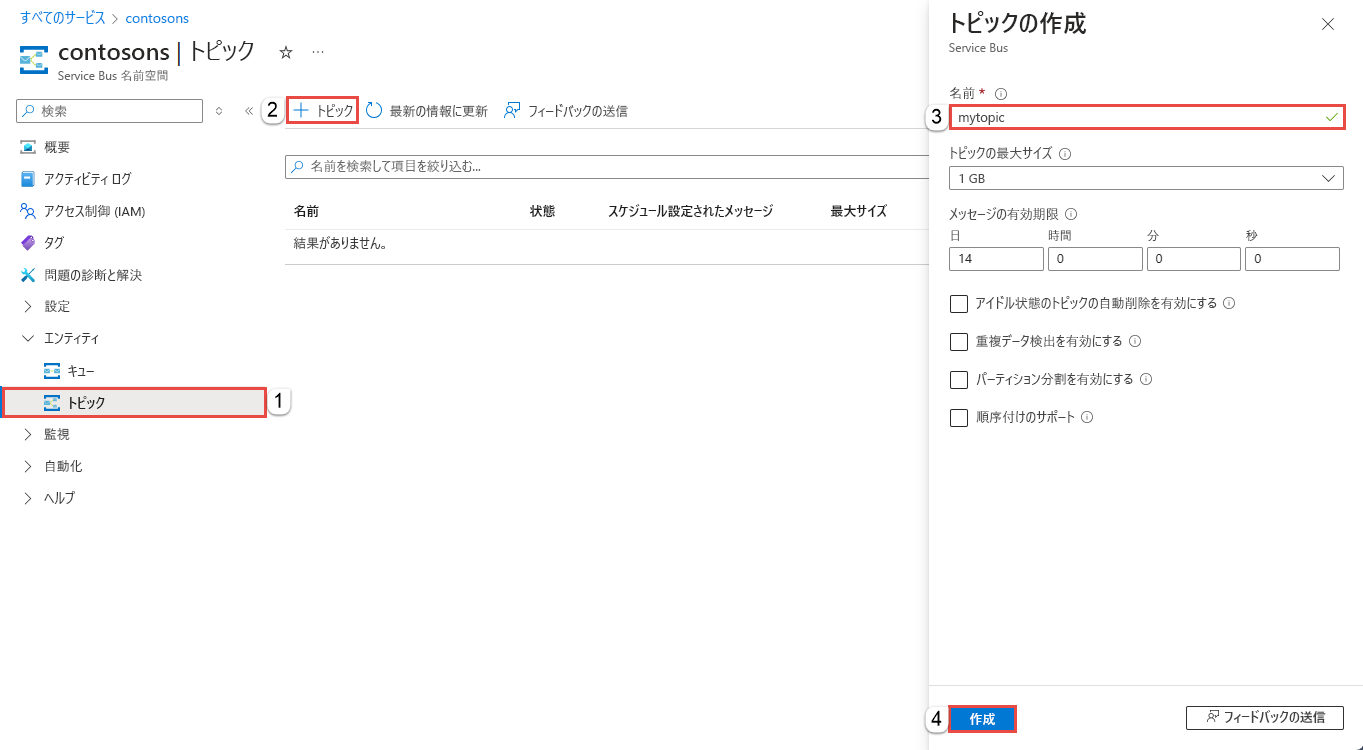1363x750 pixels.
Task: Collapse the sidebar with the double chevron
Action: [248, 111]
